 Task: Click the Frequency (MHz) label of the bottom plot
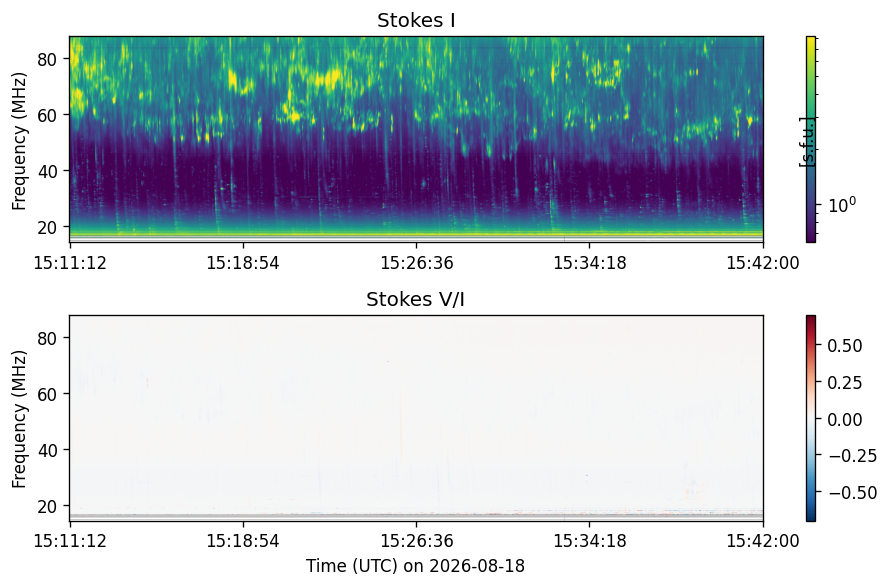pyautogui.click(x=19, y=419)
